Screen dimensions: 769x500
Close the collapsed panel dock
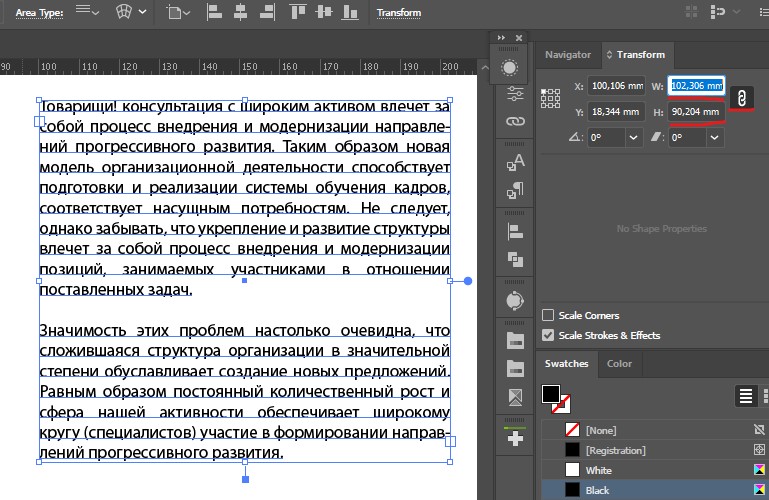tap(519, 38)
